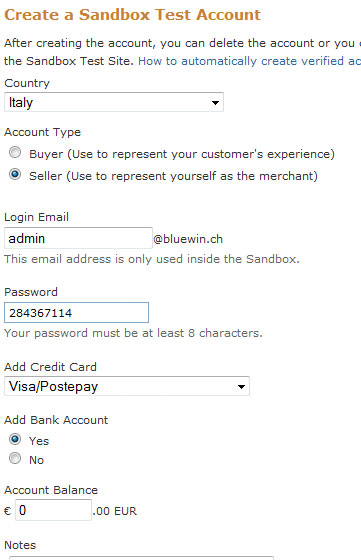Viewport: 361px width, 560px height.
Task: Click the Buyer option label text
Action: [182, 154]
